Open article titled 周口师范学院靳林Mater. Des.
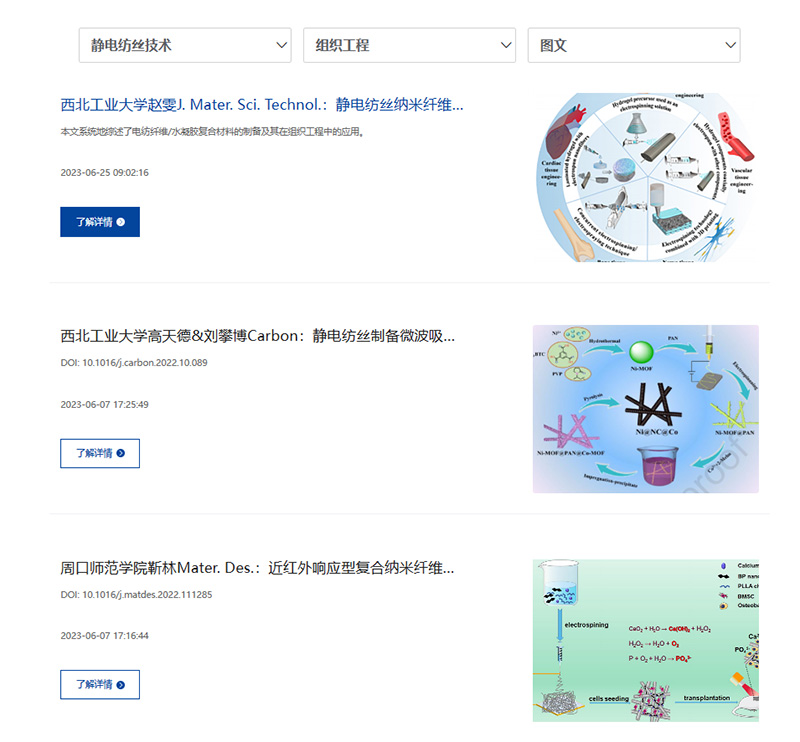The image size is (800, 742). pos(257,567)
